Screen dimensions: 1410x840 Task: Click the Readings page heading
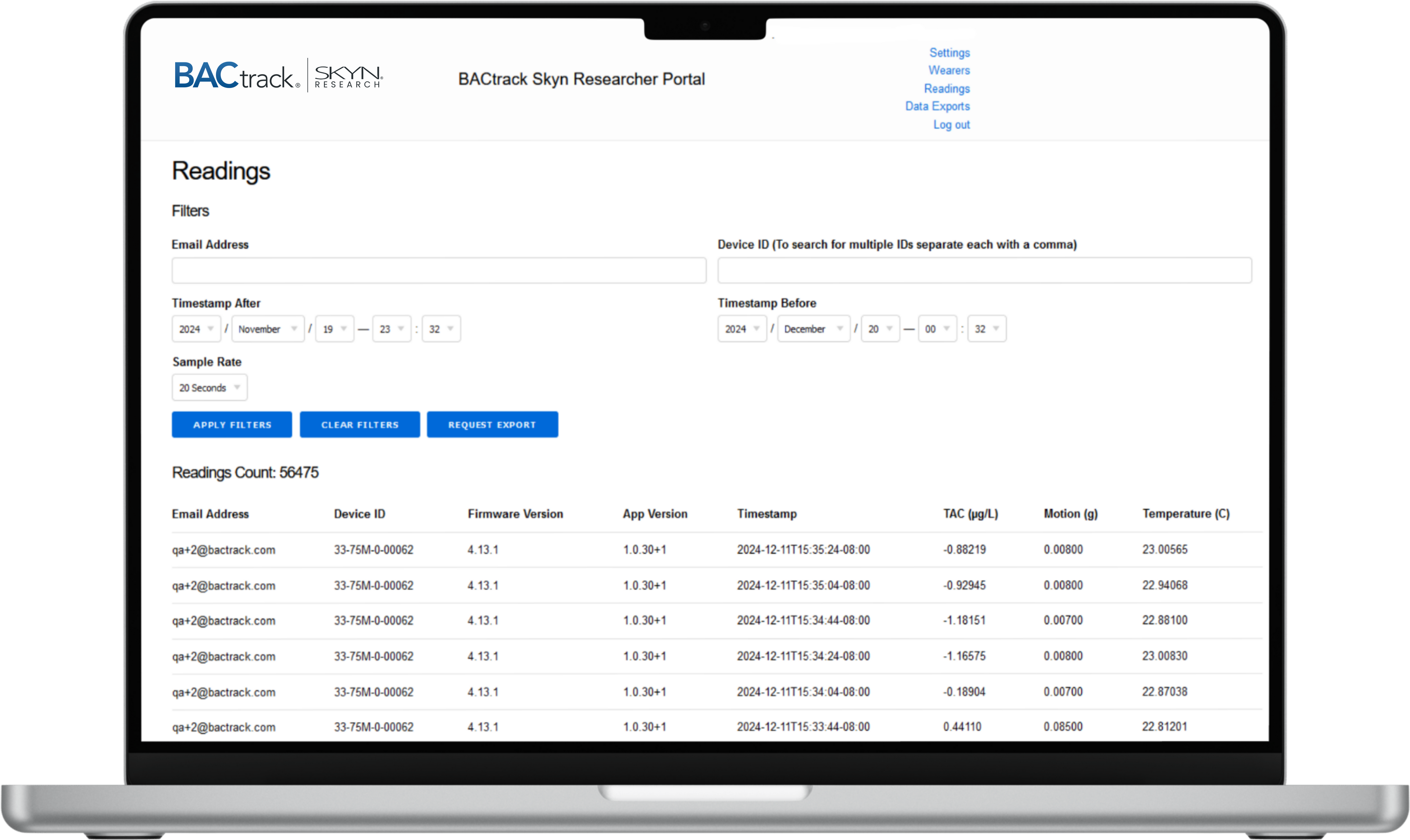coord(221,171)
